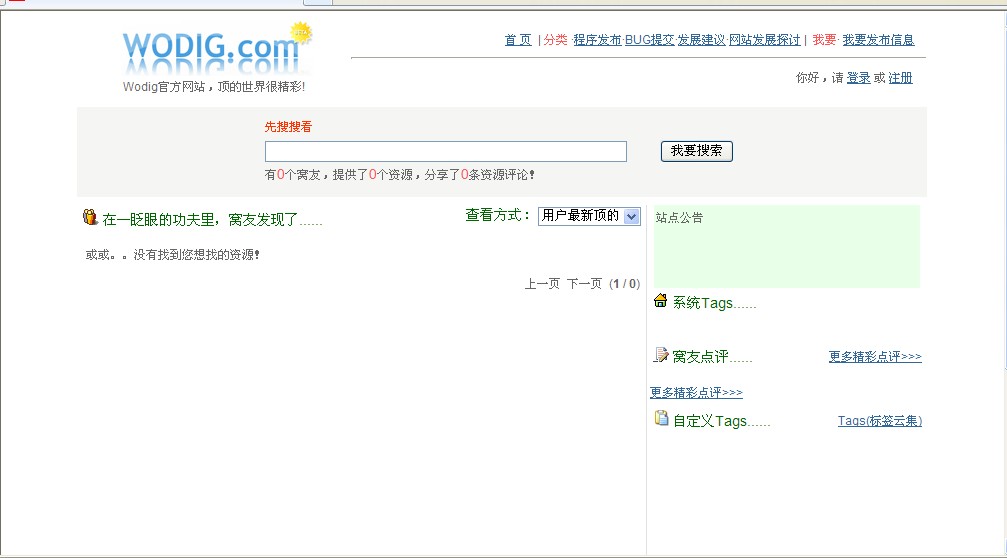Click the site statistics line with 个窝友
Viewport: 1007px width, 558px height.
399,175
